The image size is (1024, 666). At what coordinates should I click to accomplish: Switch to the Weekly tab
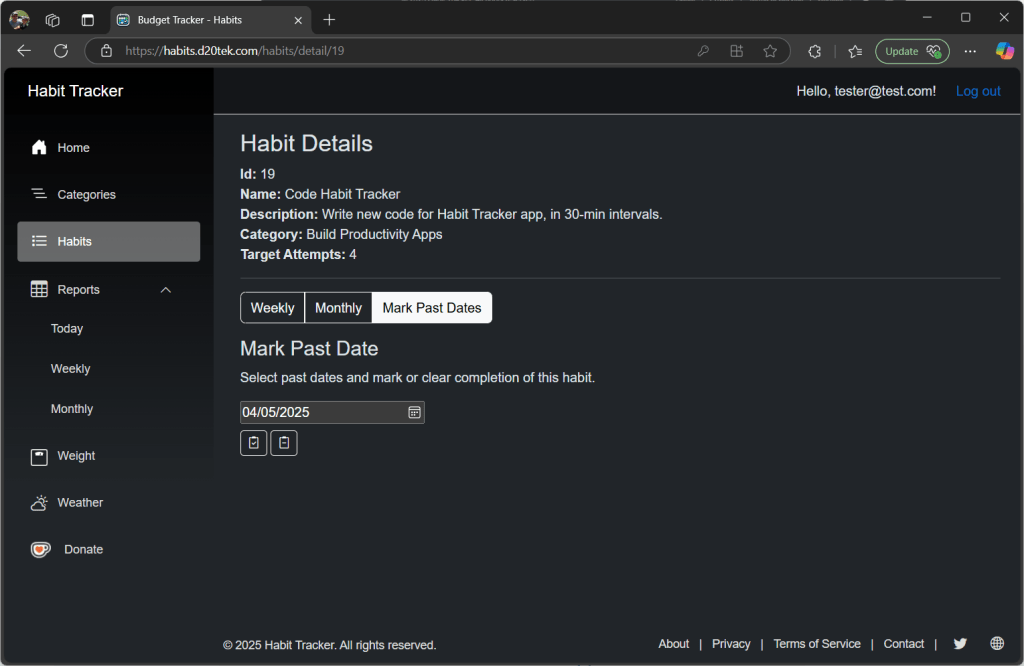(x=272, y=308)
